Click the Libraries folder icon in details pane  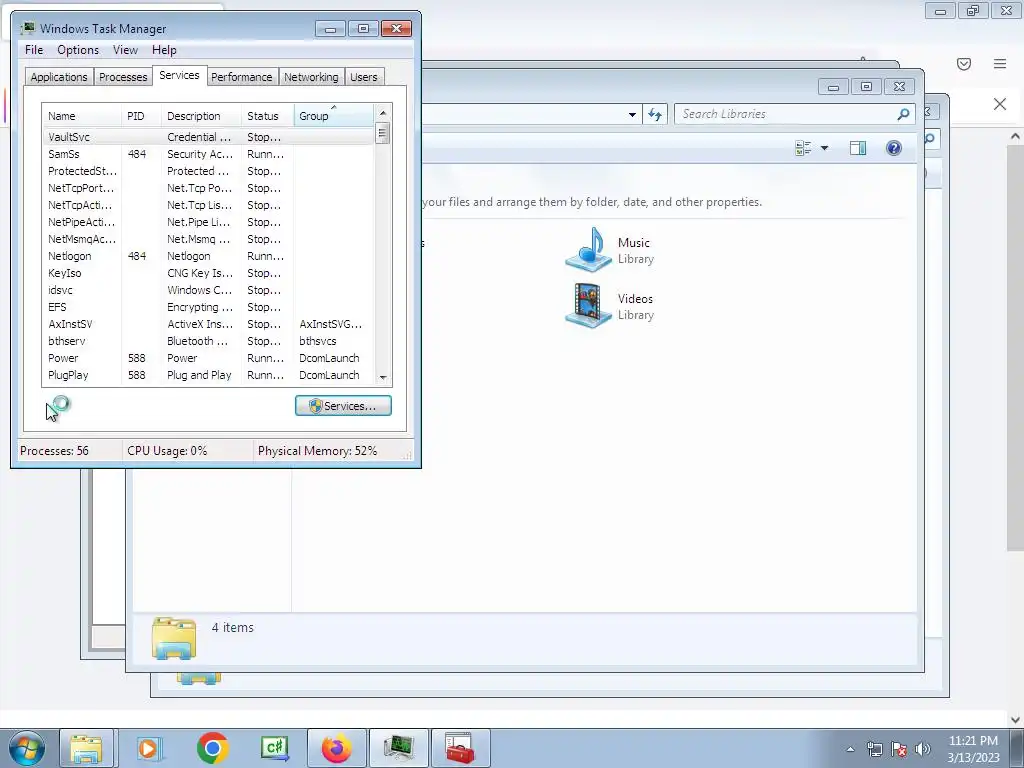click(174, 637)
